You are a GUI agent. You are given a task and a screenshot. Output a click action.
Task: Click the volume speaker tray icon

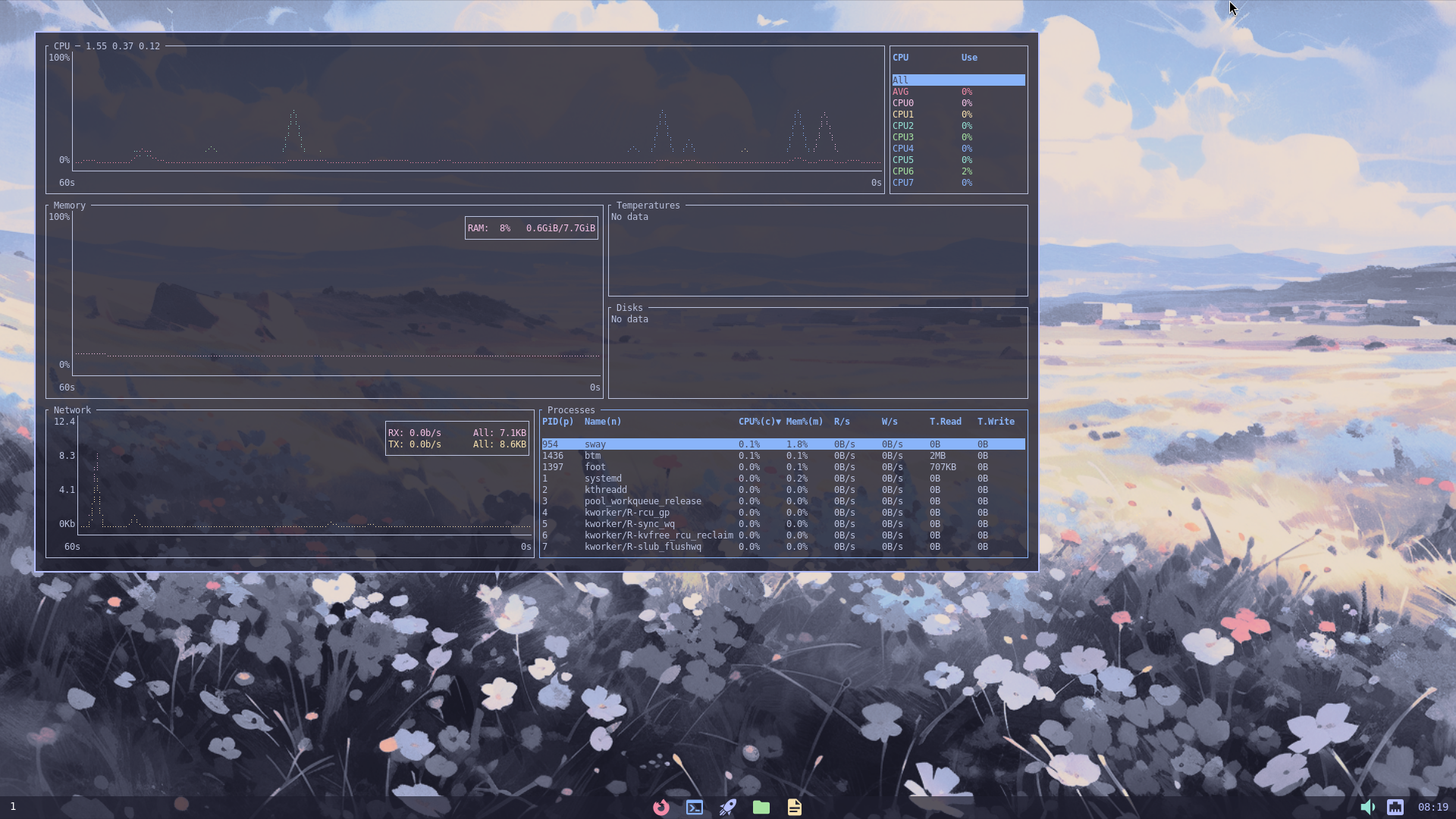1367,807
